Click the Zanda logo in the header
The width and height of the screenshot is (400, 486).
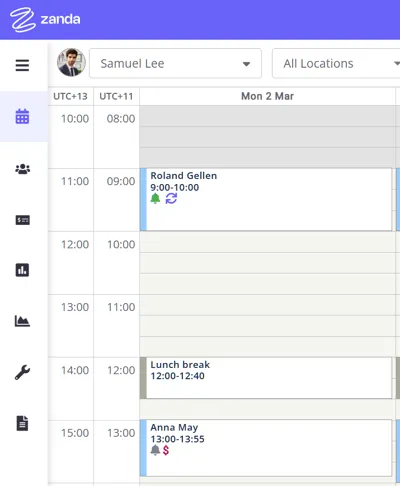point(45,20)
